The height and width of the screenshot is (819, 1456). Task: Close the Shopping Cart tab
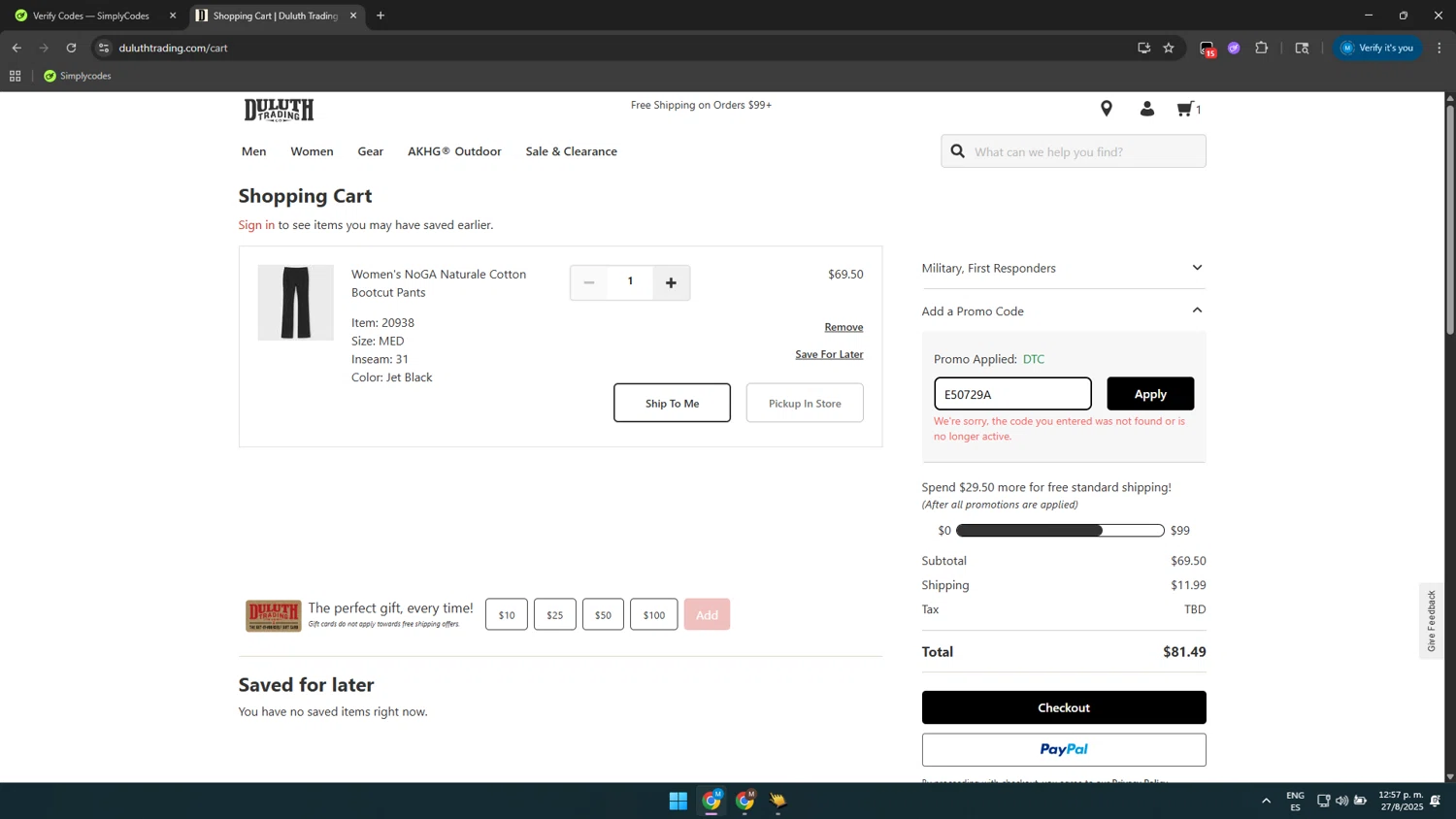coord(353,16)
